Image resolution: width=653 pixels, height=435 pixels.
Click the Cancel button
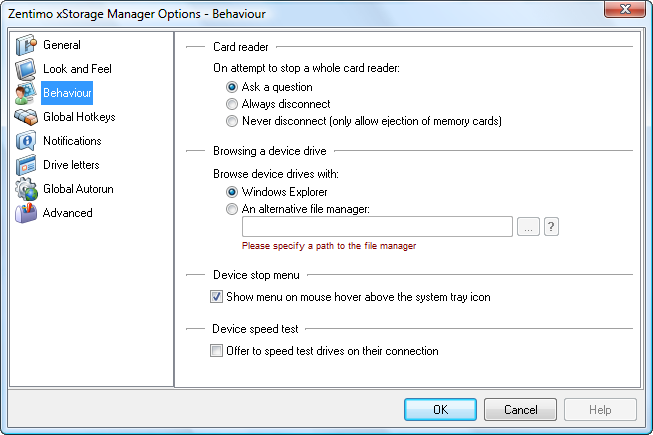(521, 410)
